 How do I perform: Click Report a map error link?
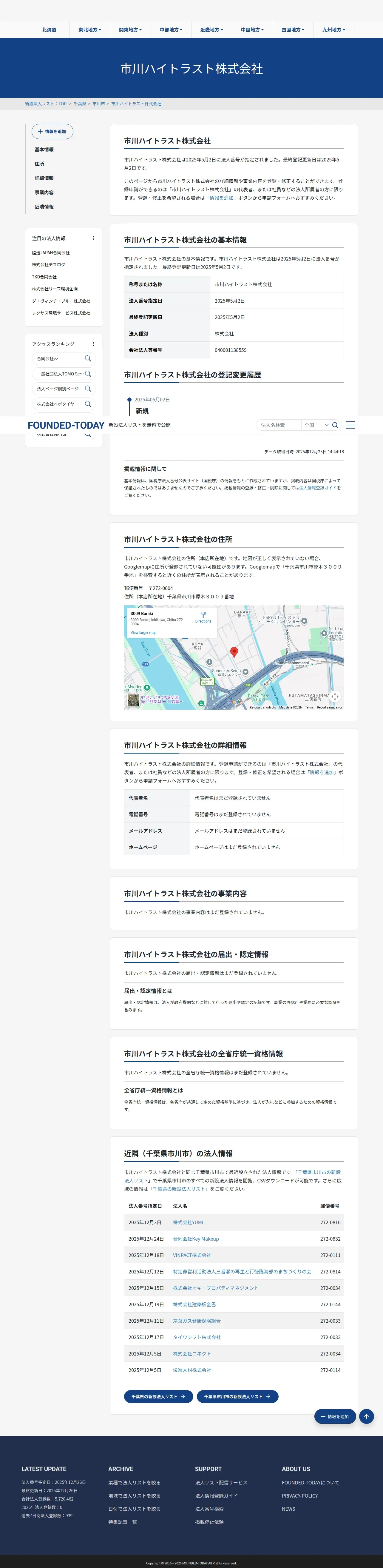330,707
